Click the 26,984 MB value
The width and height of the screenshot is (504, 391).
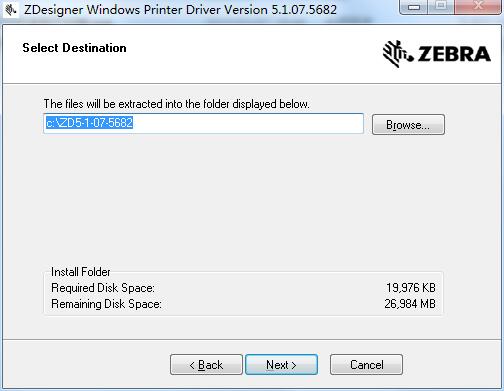pos(410,304)
